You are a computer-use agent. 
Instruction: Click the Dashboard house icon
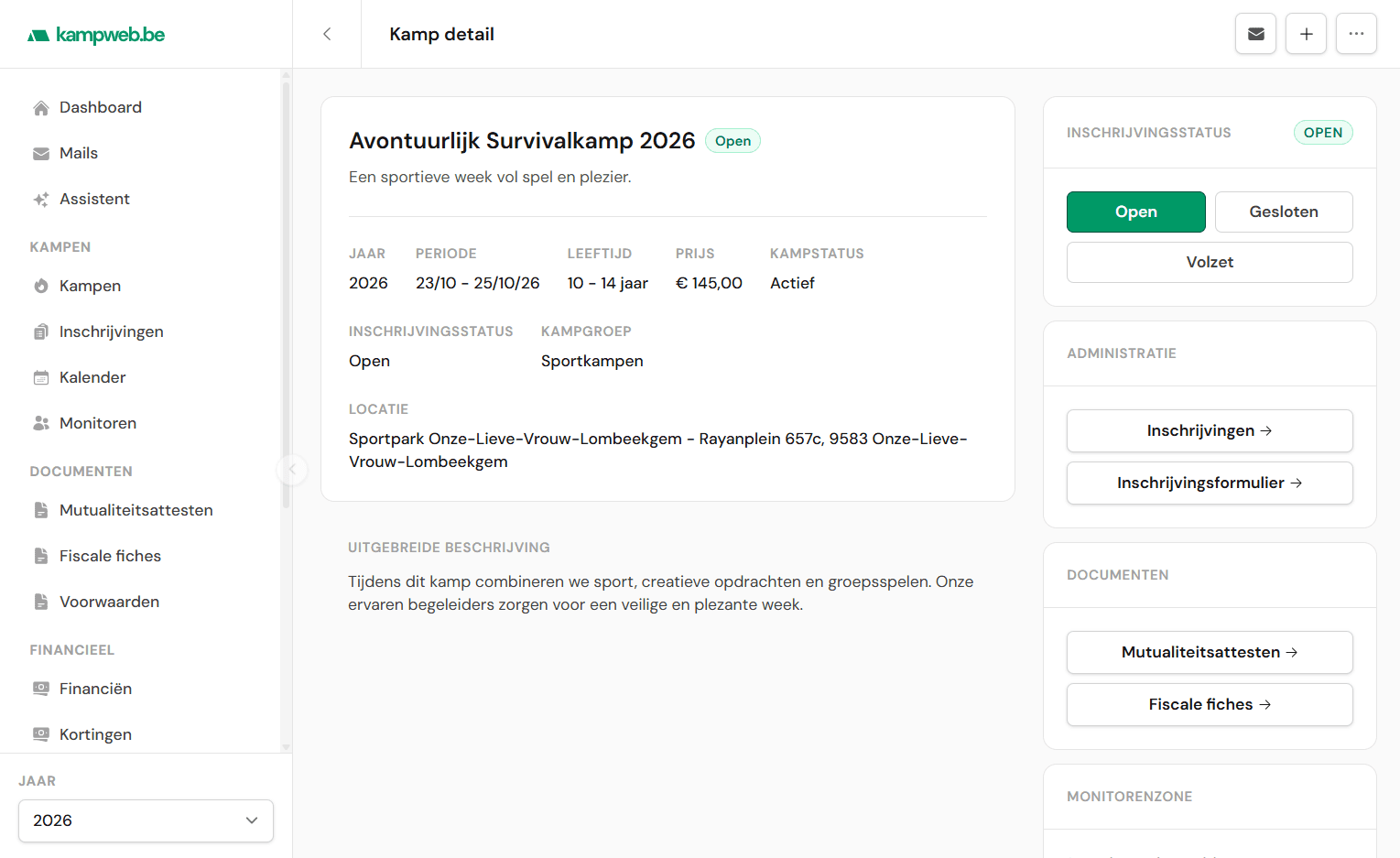(41, 108)
